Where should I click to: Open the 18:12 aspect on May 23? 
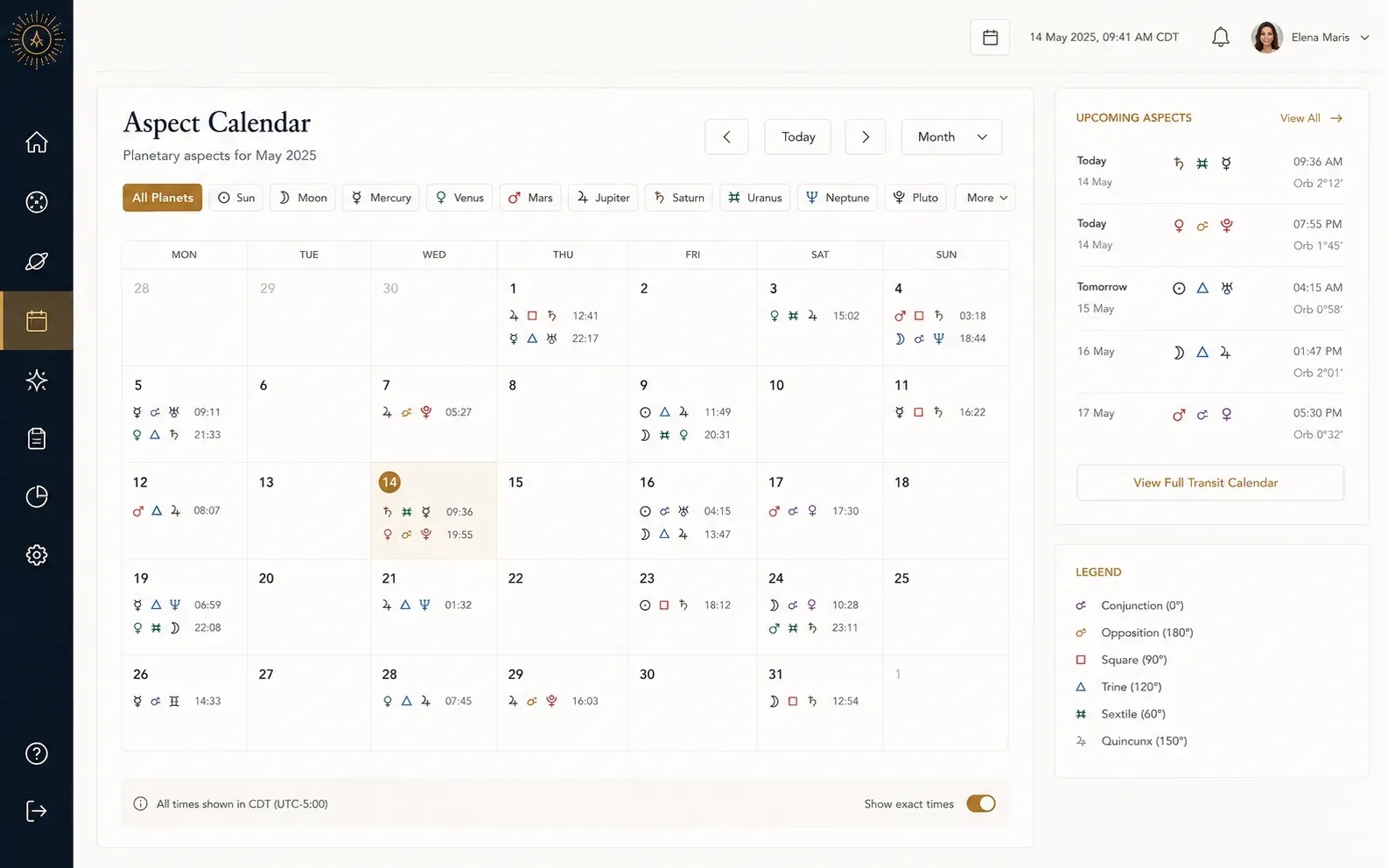(684, 605)
